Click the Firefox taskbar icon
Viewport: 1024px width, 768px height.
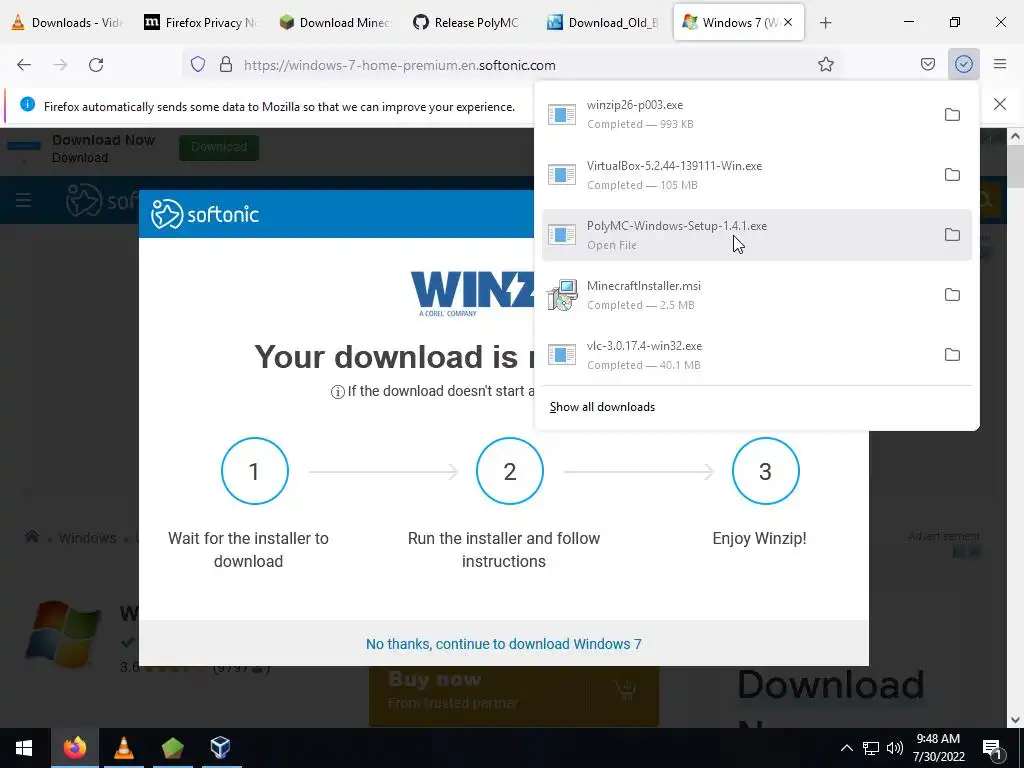click(x=74, y=748)
